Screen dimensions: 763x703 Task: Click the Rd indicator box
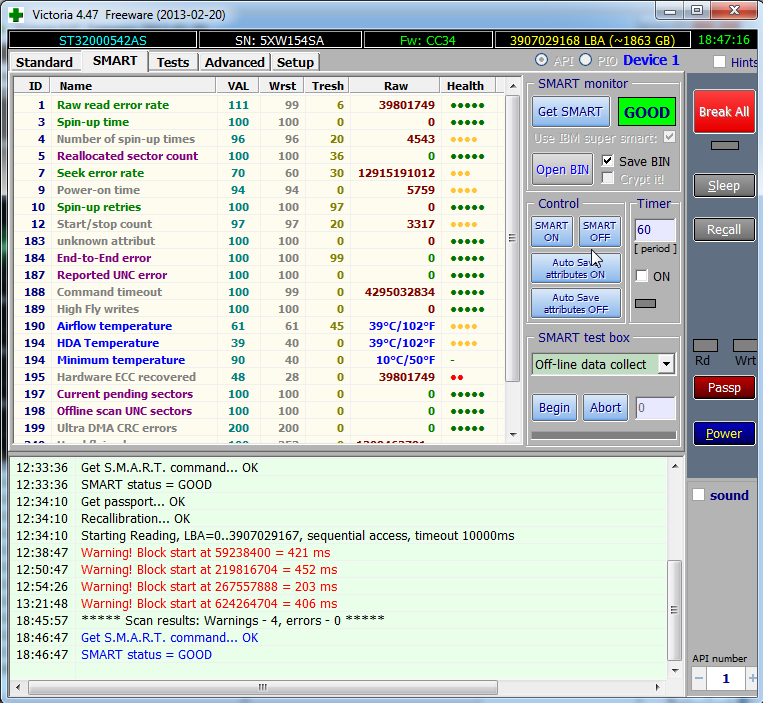[705, 345]
